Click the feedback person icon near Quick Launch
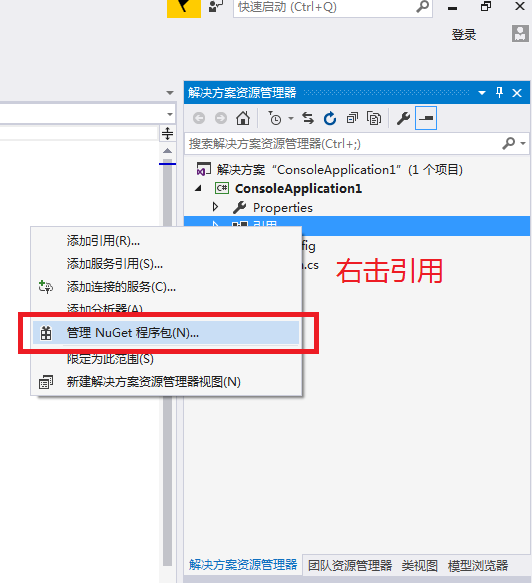This screenshot has height=583, width=532. (x=216, y=6)
